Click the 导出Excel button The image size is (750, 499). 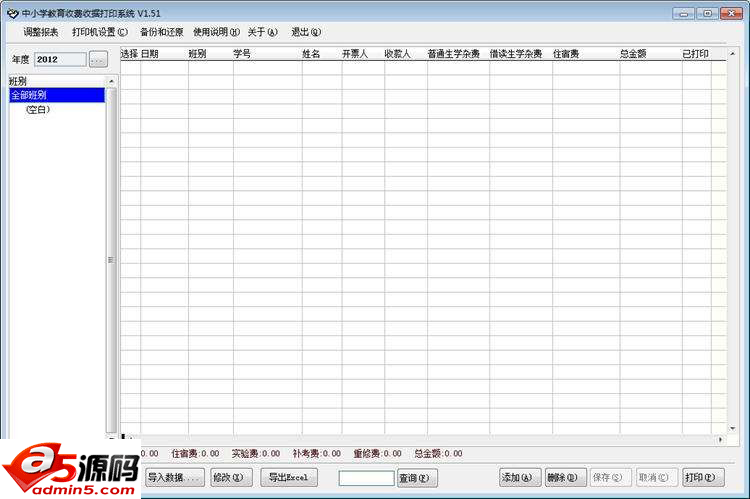(289, 477)
